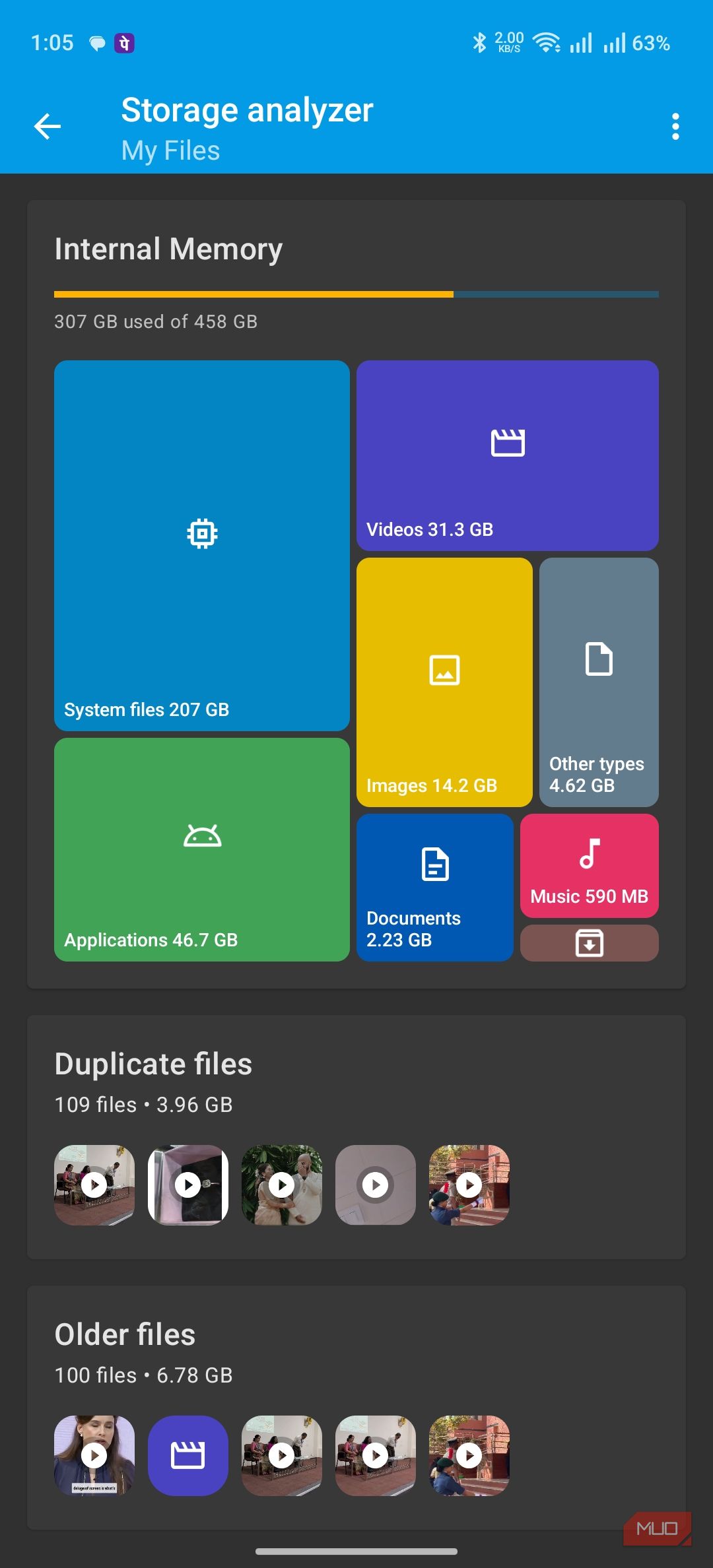Open the third Older files video thumbnail
Viewport: 713px width, 1568px height.
point(282,1456)
